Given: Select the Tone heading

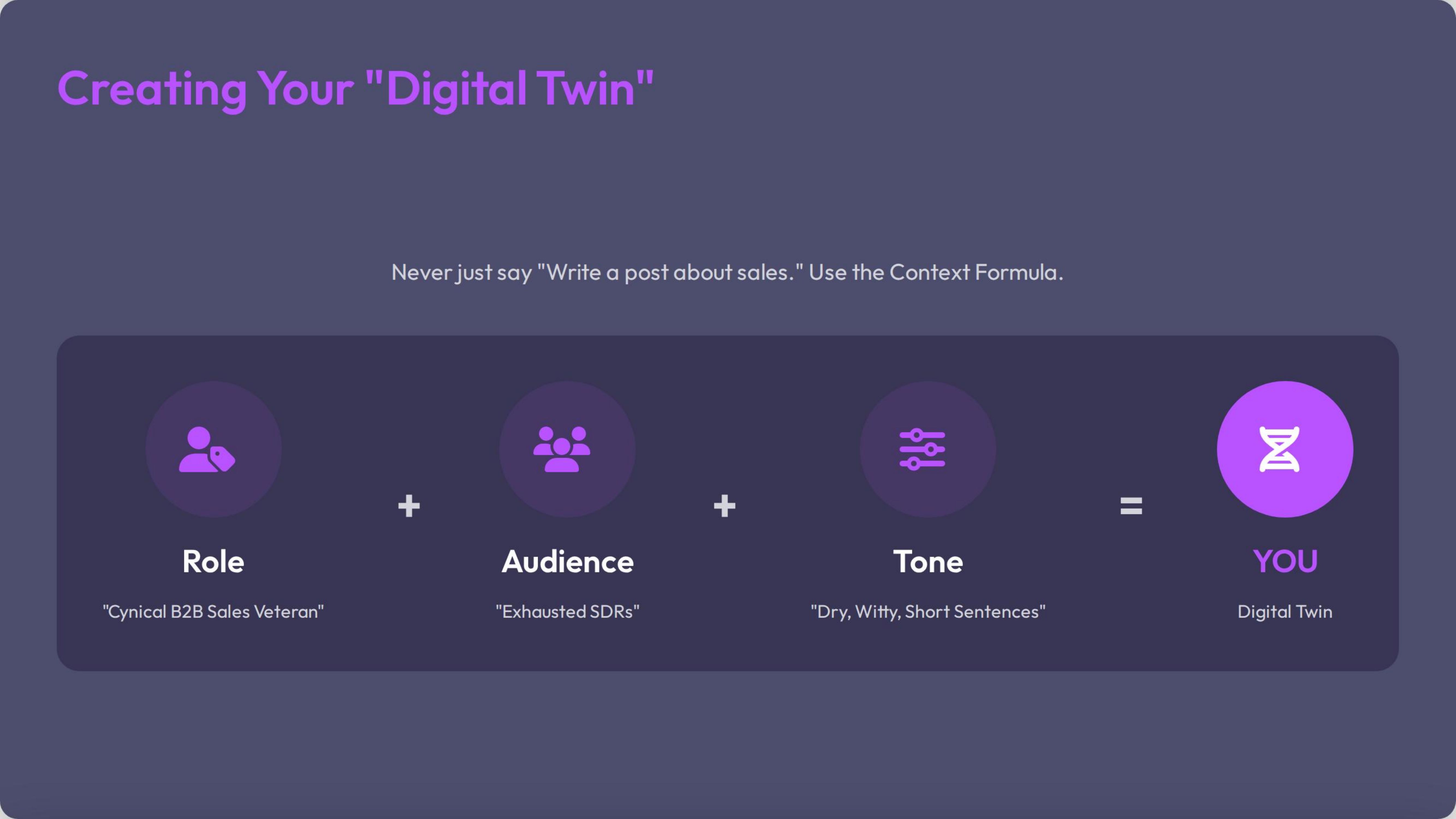Looking at the screenshot, I should 928,561.
